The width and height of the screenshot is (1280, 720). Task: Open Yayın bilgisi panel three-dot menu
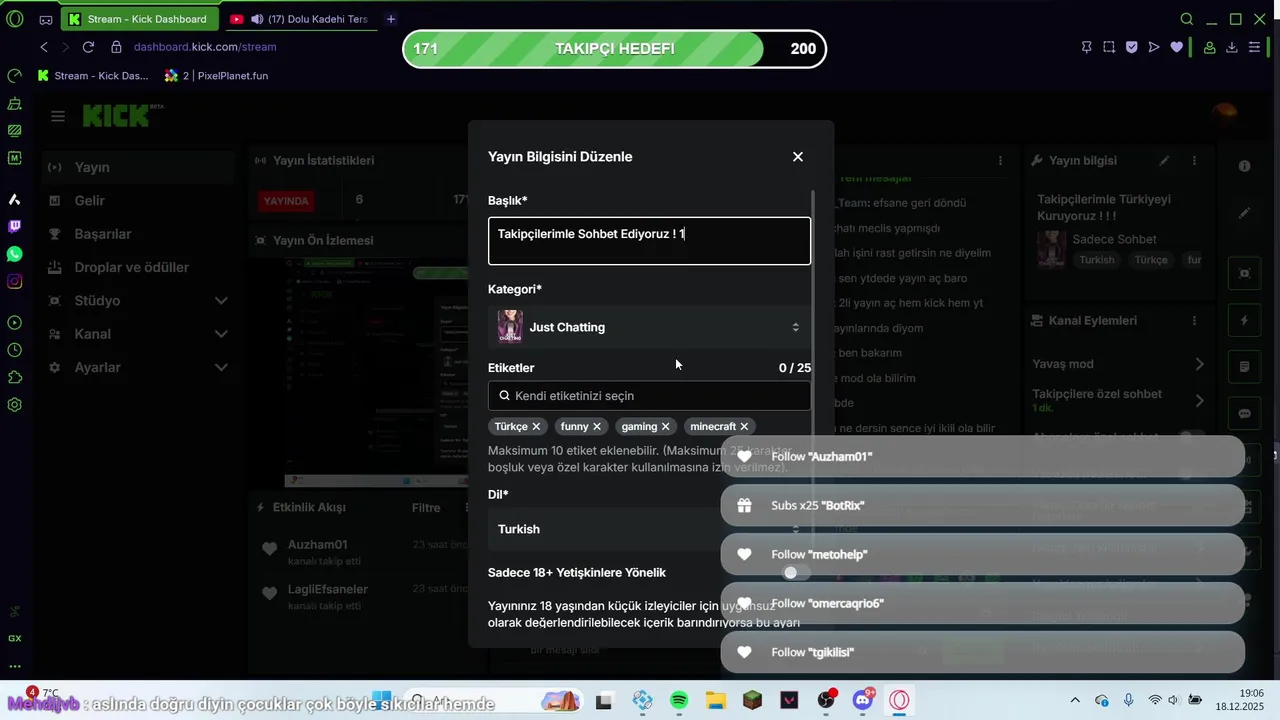[1194, 160]
